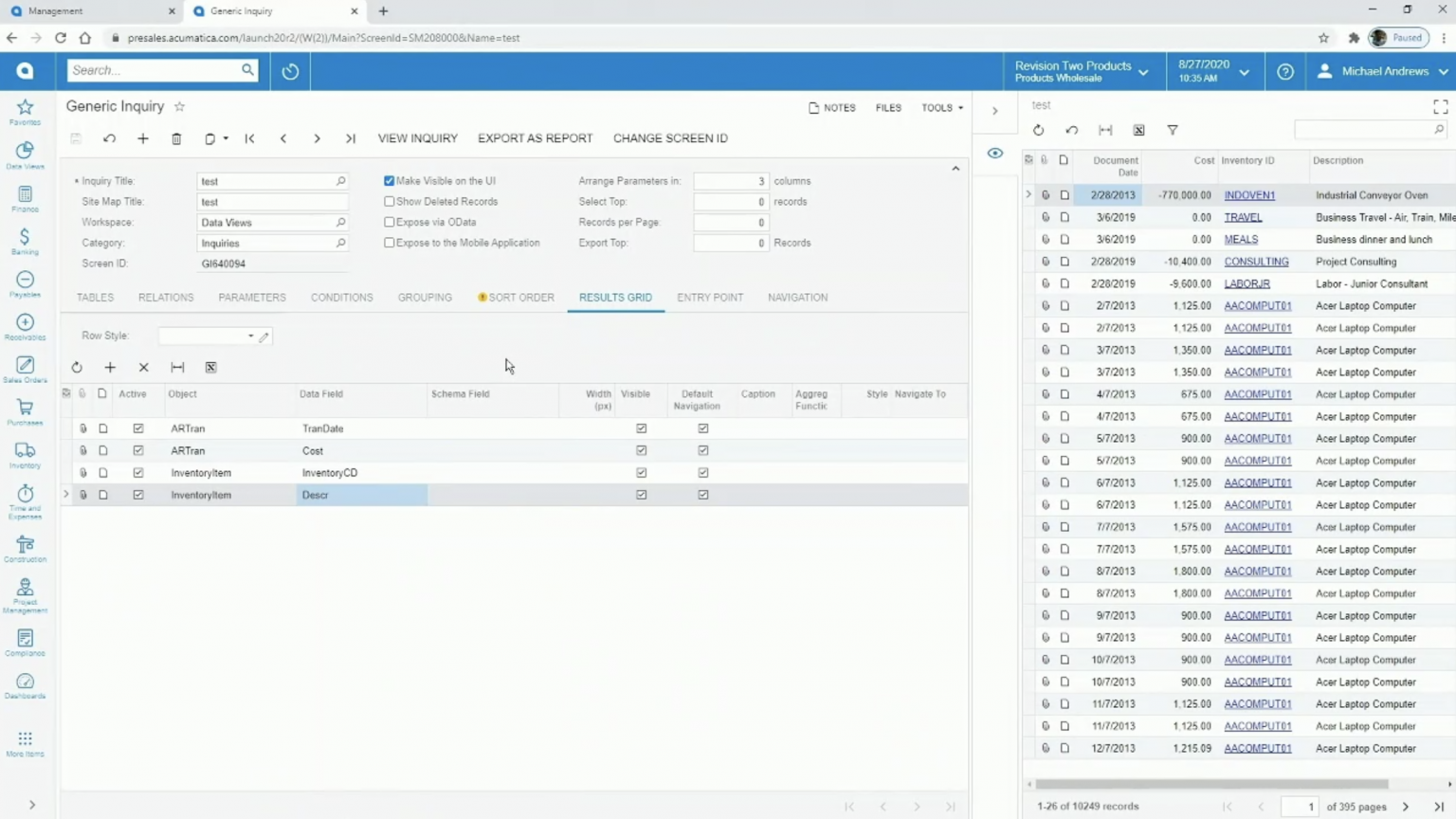Open the Help question mark icon
Image resolution: width=1456 pixels, height=819 pixels.
pos(1284,70)
